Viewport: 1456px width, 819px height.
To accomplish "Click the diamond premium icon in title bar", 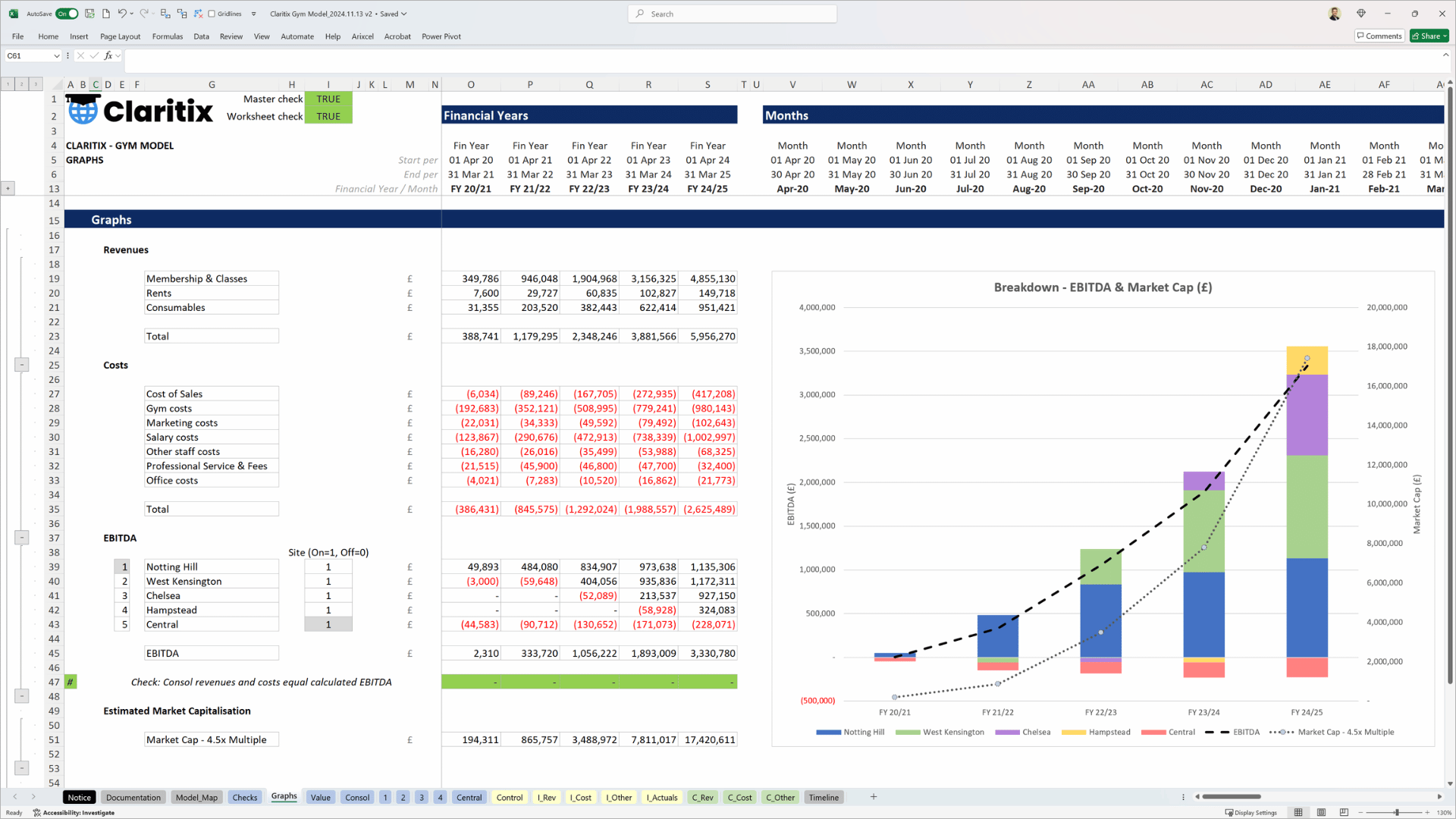I will pos(1361,14).
